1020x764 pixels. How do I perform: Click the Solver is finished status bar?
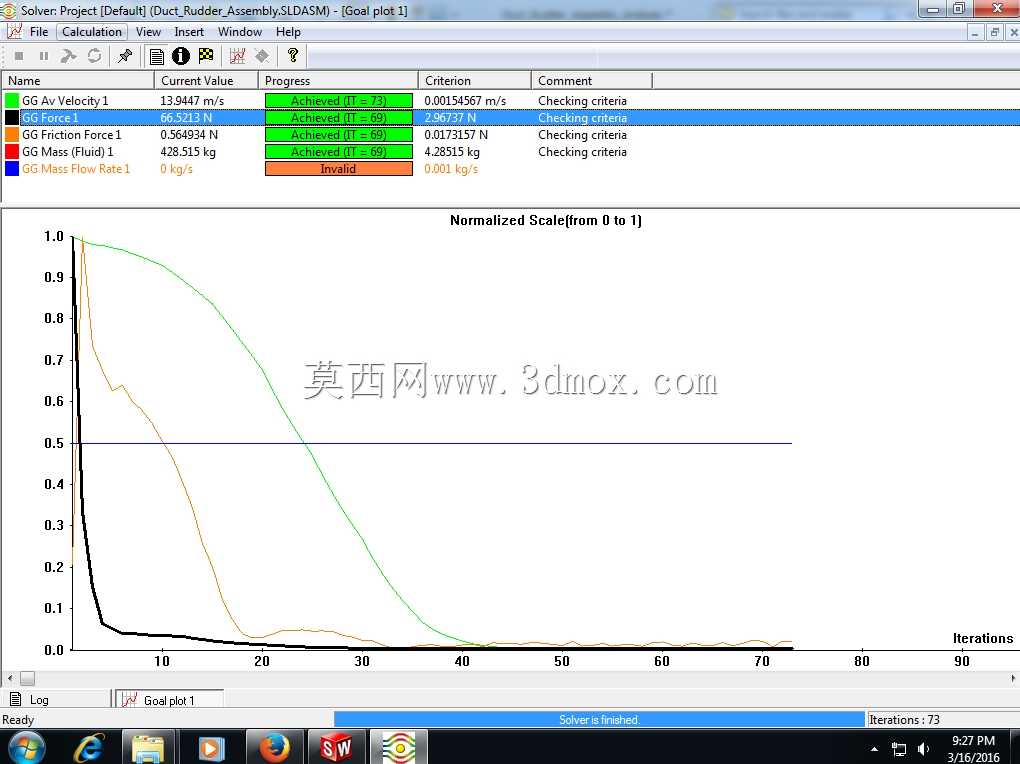point(599,720)
